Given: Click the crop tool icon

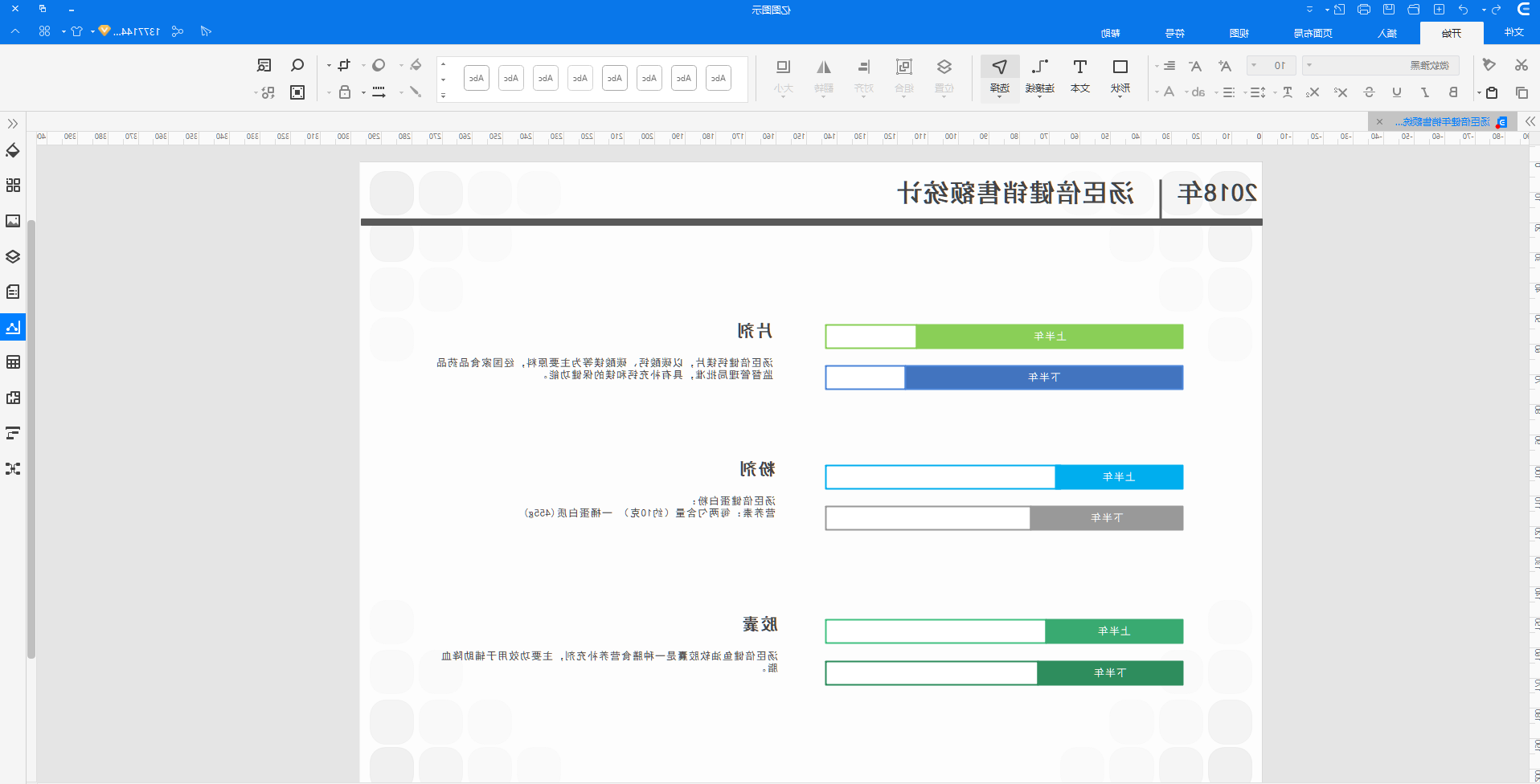Looking at the screenshot, I should click(x=344, y=65).
